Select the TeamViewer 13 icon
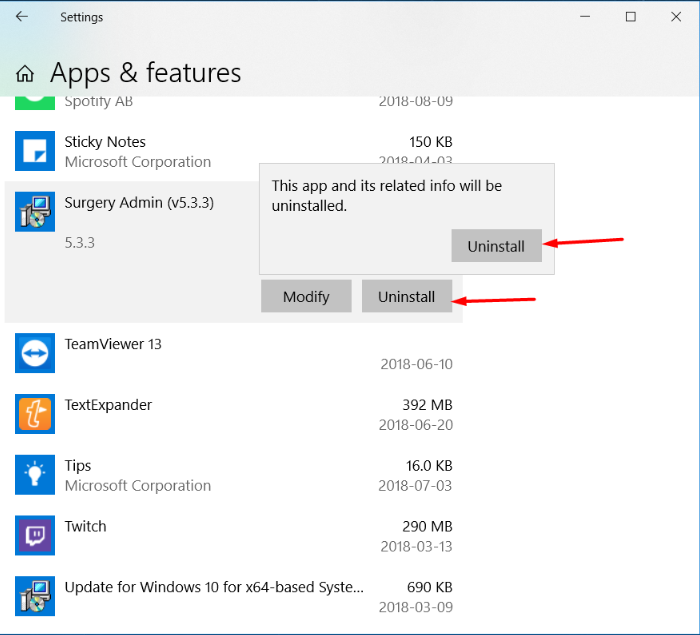Image resolution: width=700 pixels, height=635 pixels. (x=35, y=353)
